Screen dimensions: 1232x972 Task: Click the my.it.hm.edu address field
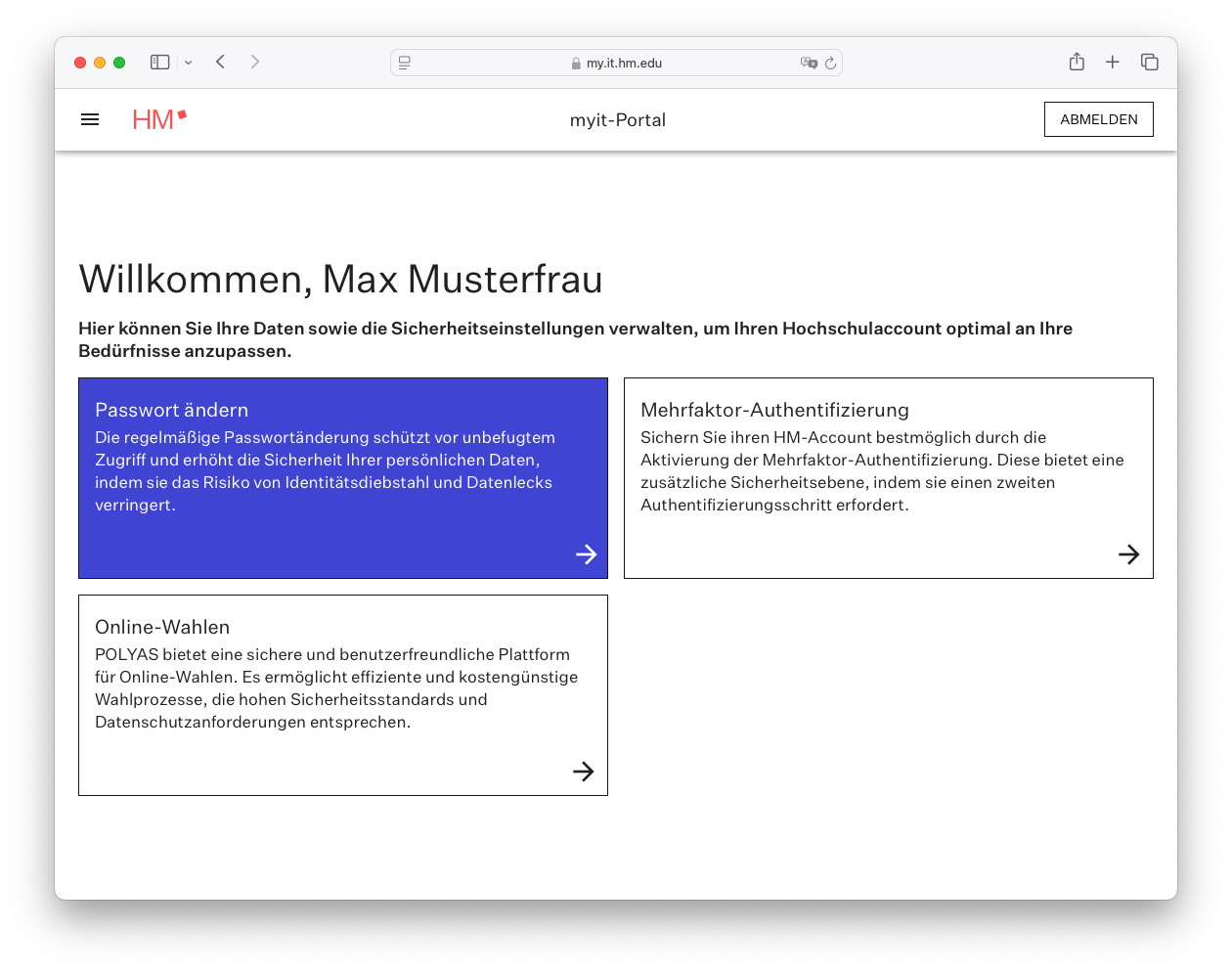624,64
